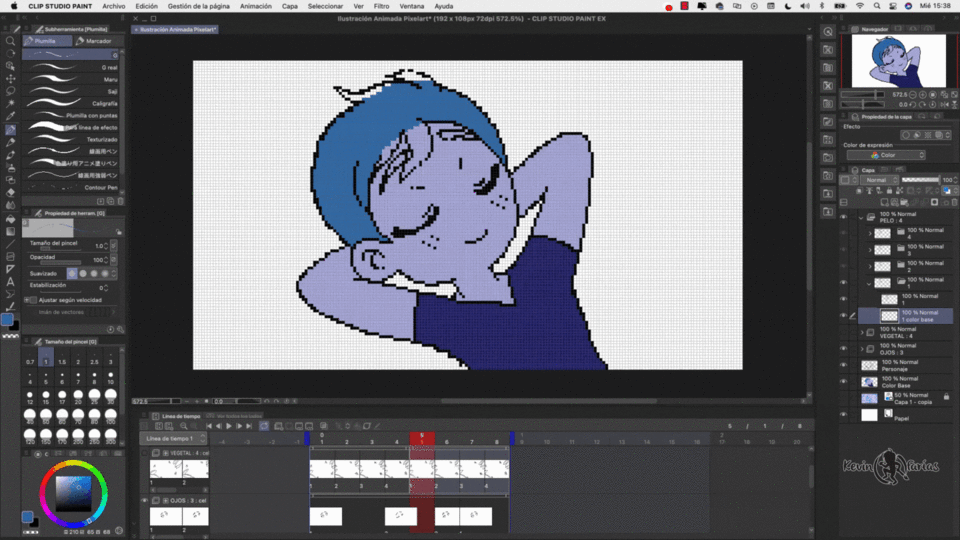Click frame 3 on timeline ruler
The height and width of the screenshot is (540, 960).
pyautogui.click(x=372, y=441)
